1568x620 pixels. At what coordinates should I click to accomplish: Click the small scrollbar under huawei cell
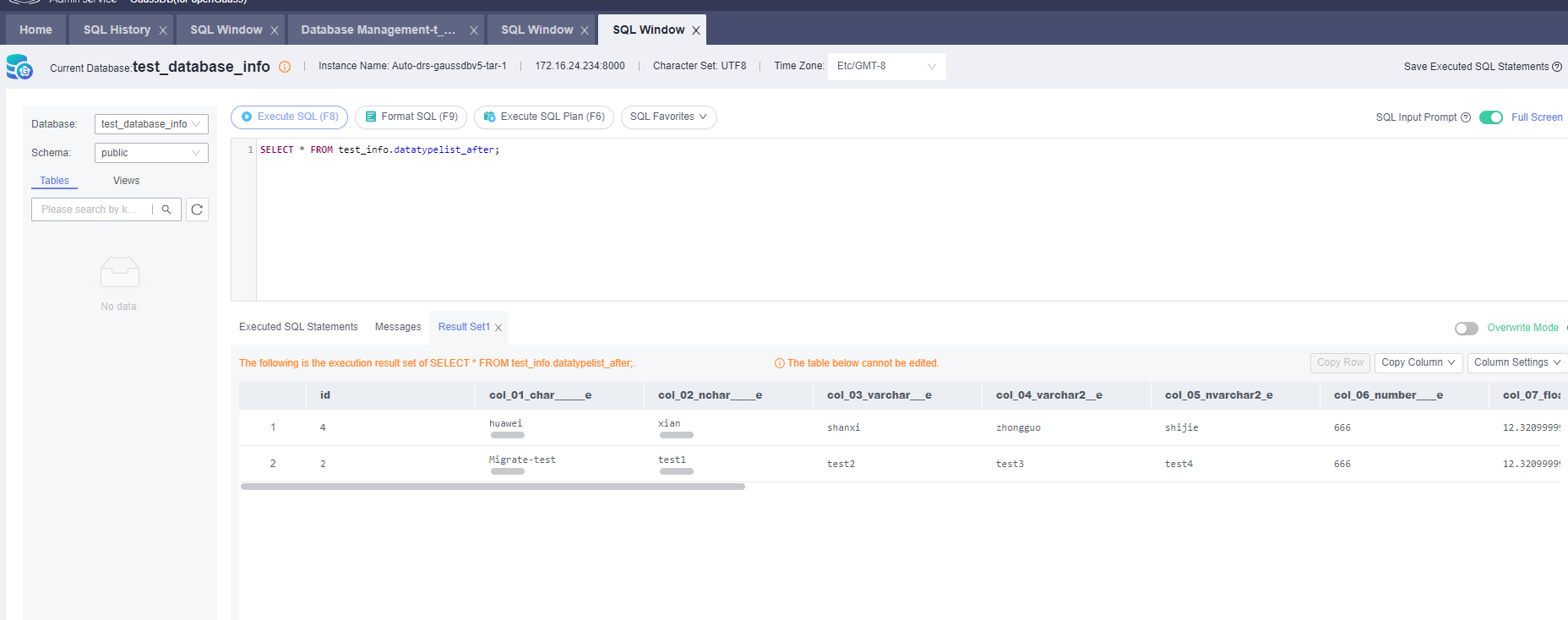click(x=508, y=435)
